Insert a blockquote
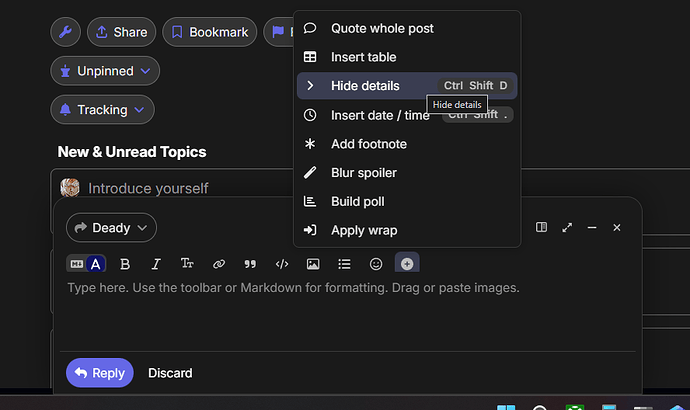Viewport: 690px width, 410px height. coord(250,264)
